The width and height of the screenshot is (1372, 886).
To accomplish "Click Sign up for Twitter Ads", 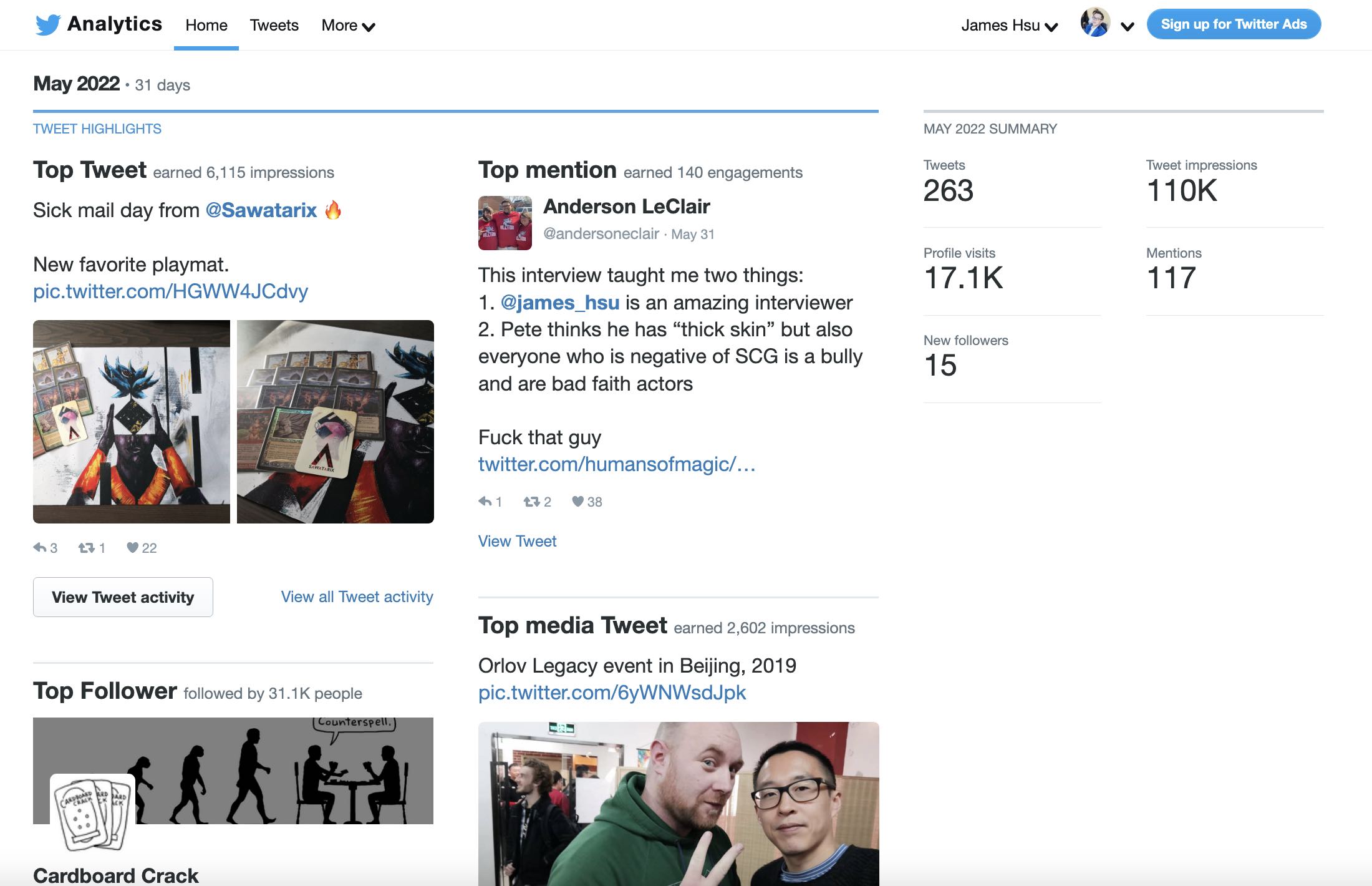I will [x=1233, y=24].
